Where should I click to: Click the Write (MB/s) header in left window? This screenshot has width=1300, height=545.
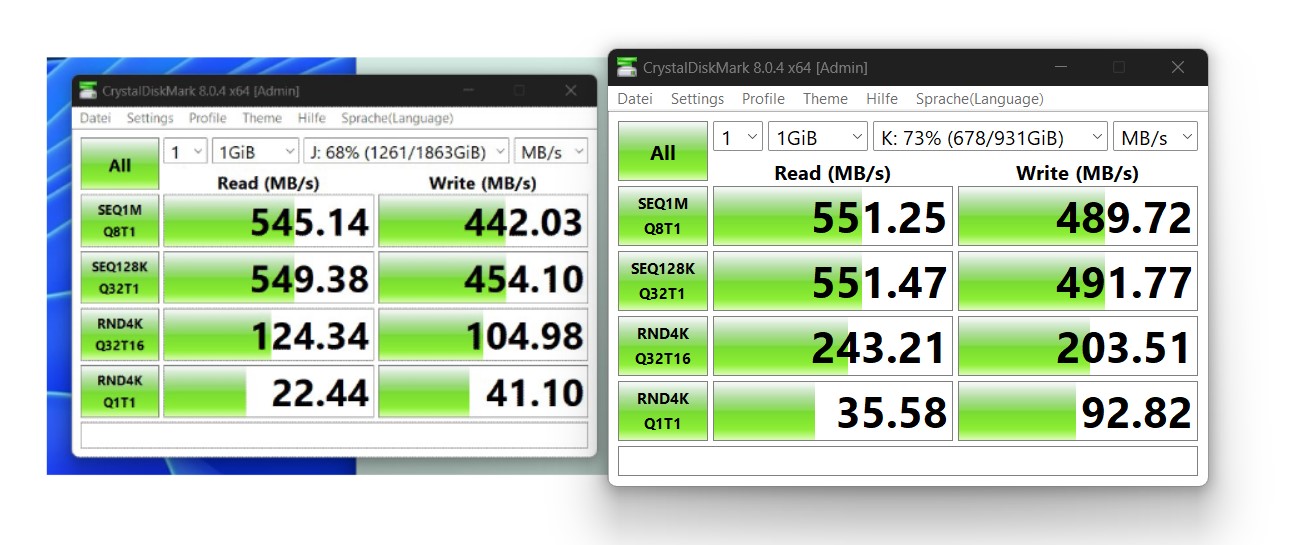483,183
